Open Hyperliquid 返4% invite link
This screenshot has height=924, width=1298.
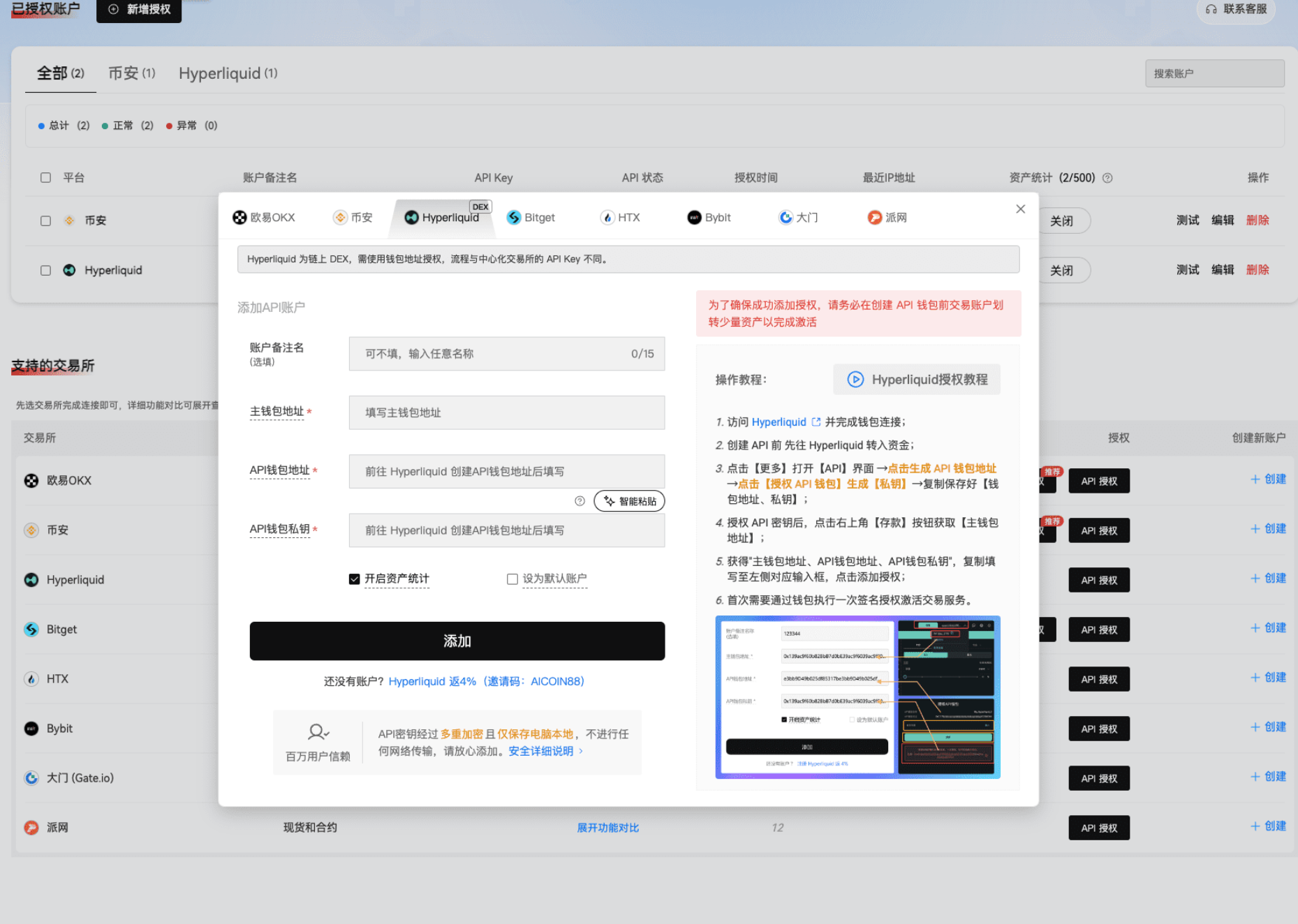(486, 682)
